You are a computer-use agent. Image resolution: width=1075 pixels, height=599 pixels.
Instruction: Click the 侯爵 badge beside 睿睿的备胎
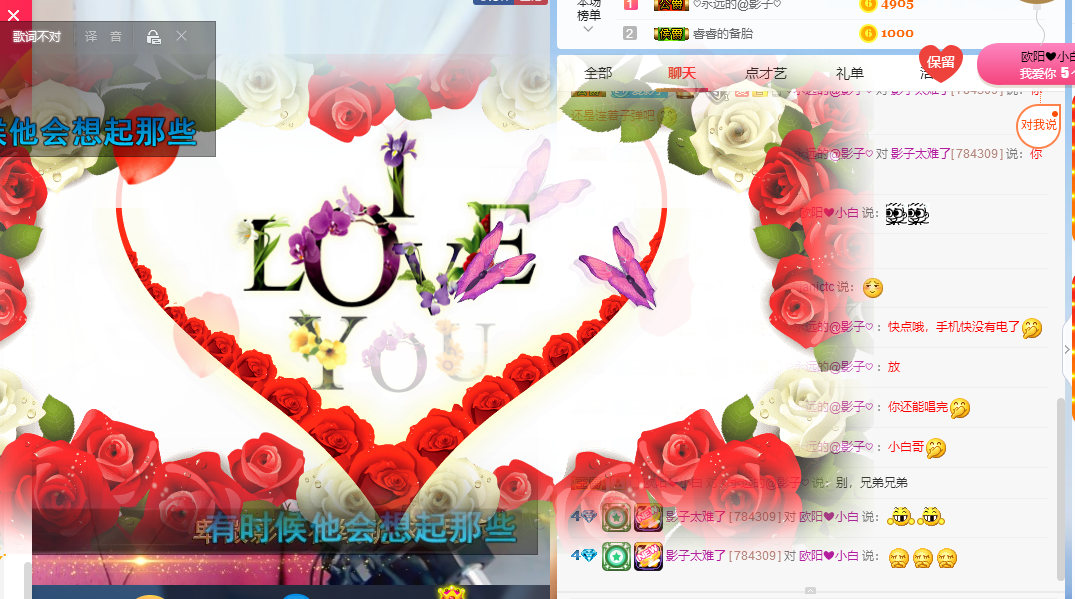click(x=671, y=34)
